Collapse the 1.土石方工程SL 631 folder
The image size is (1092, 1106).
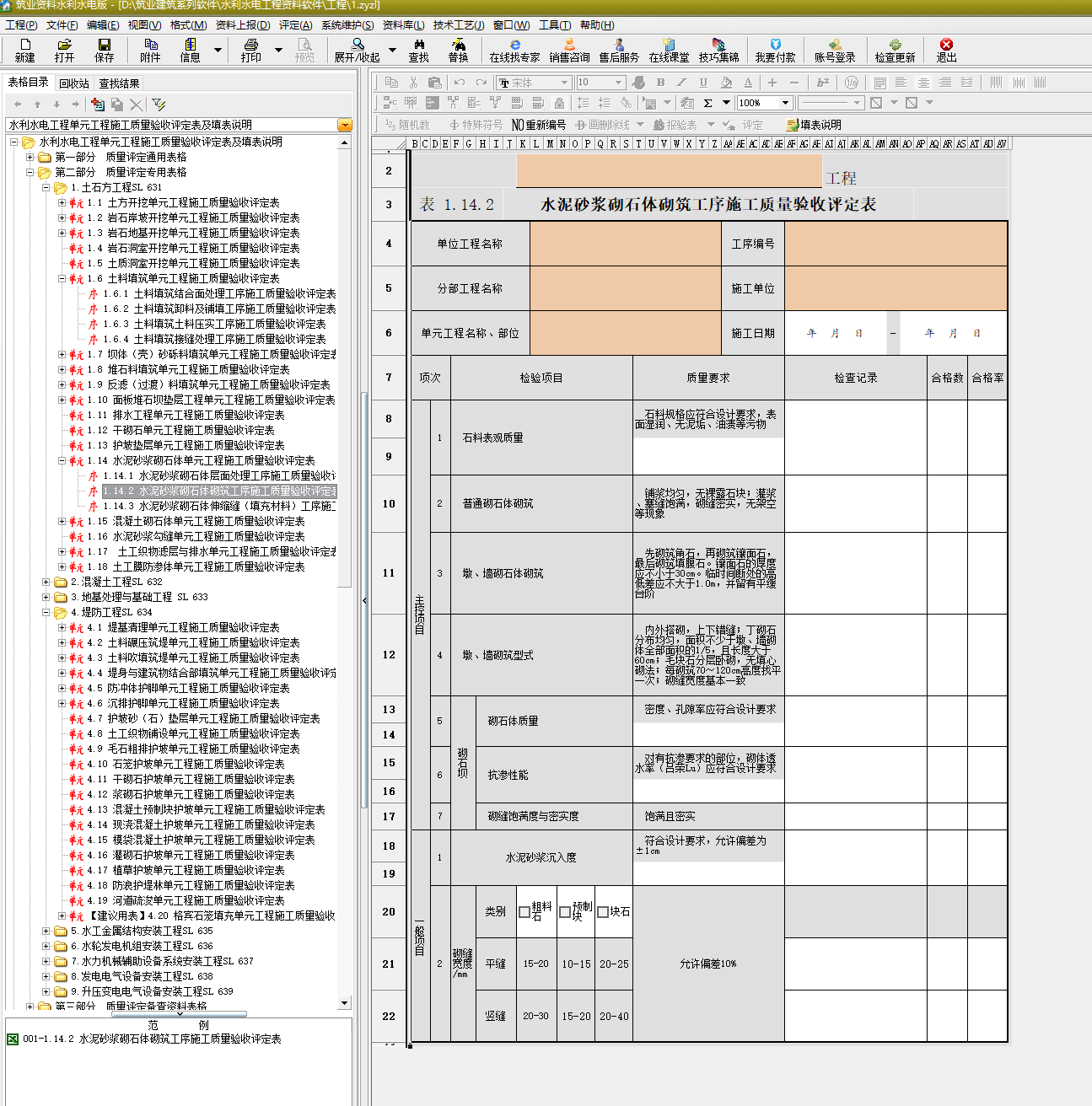[46, 188]
